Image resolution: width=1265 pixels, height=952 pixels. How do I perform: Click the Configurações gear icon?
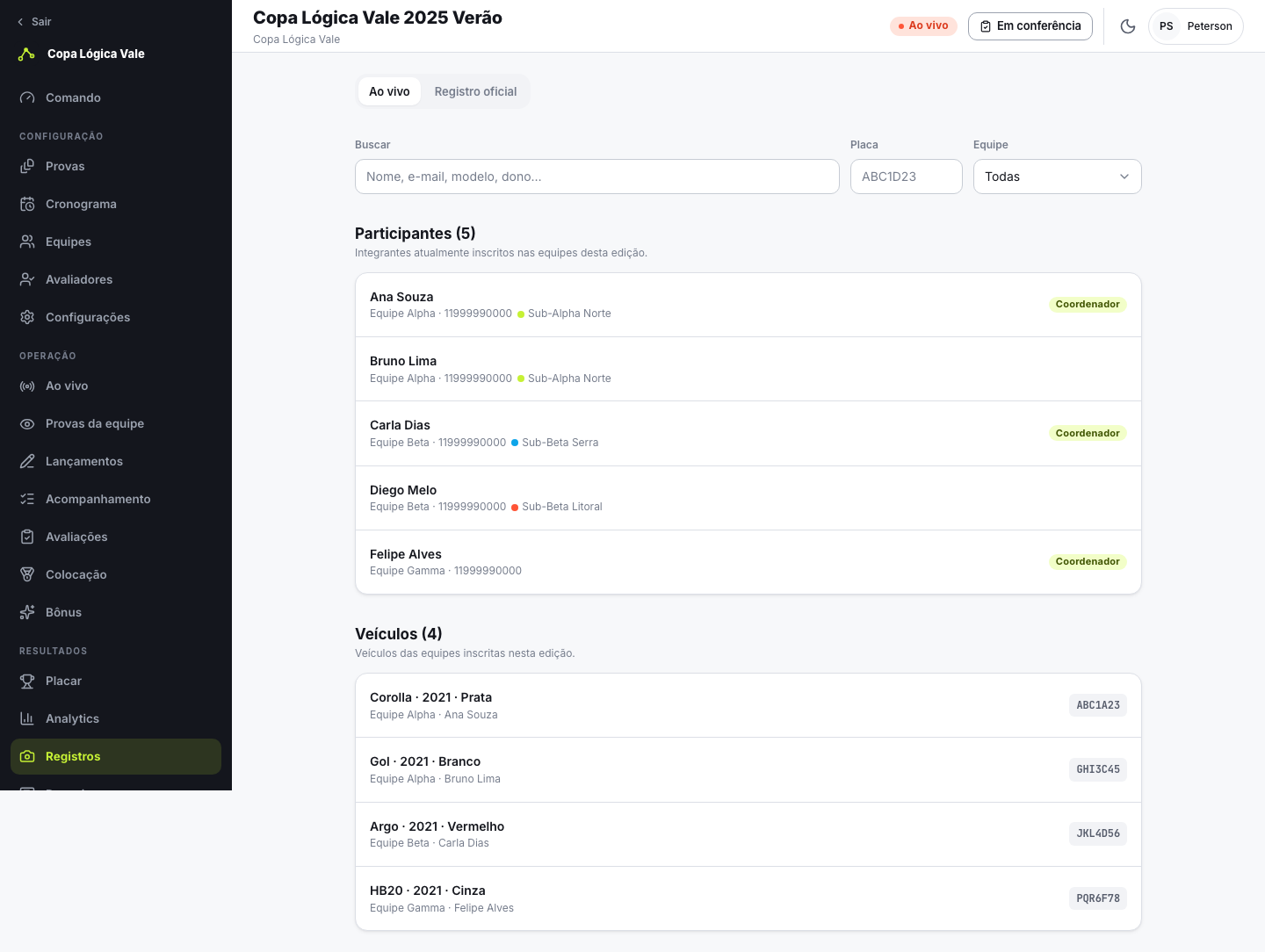(27, 317)
